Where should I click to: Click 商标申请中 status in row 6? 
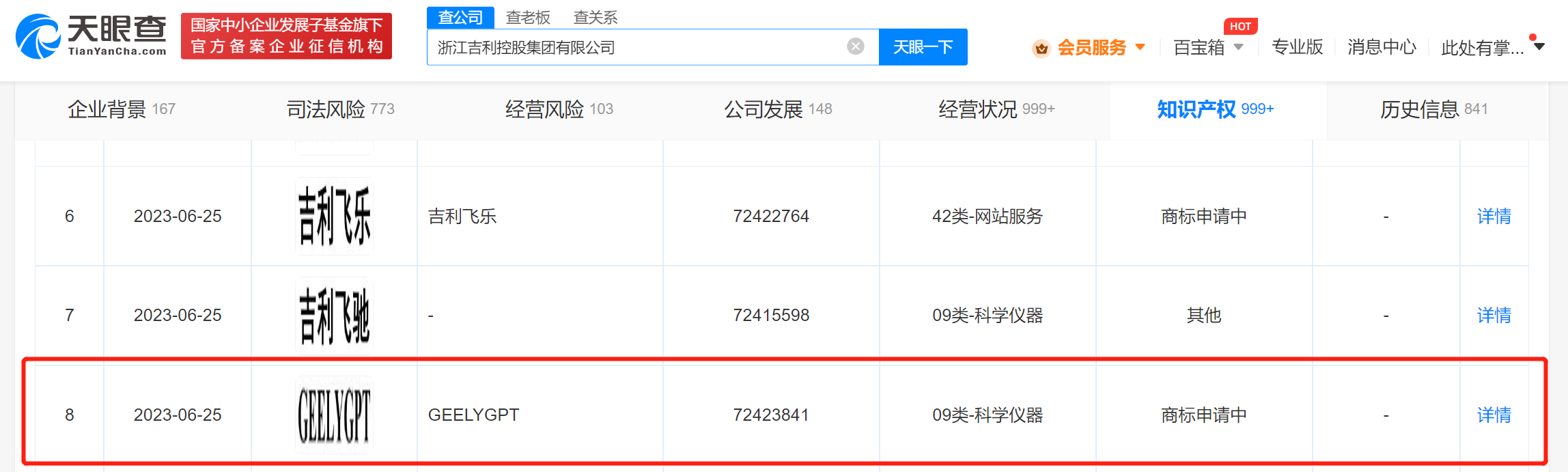[1204, 217]
